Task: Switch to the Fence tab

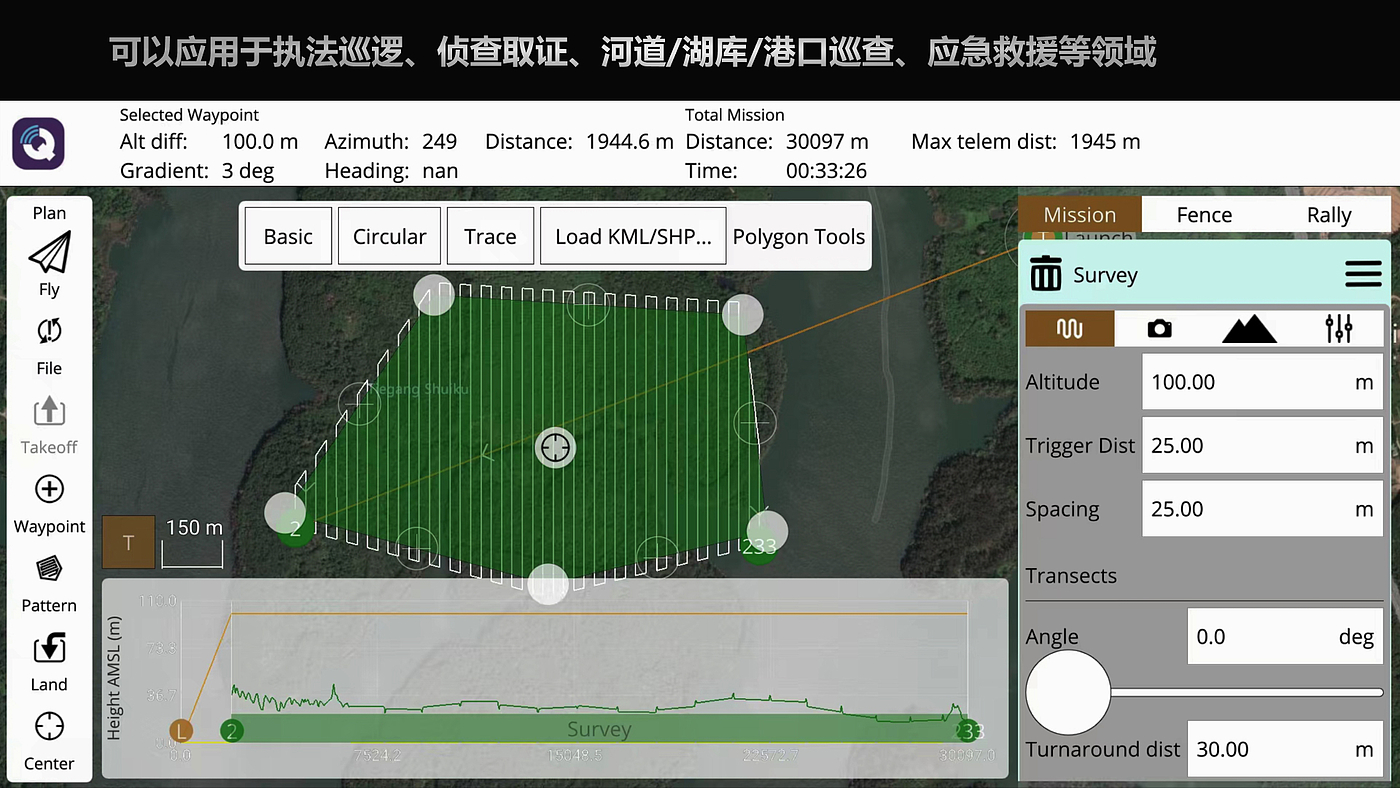Action: 1203,214
